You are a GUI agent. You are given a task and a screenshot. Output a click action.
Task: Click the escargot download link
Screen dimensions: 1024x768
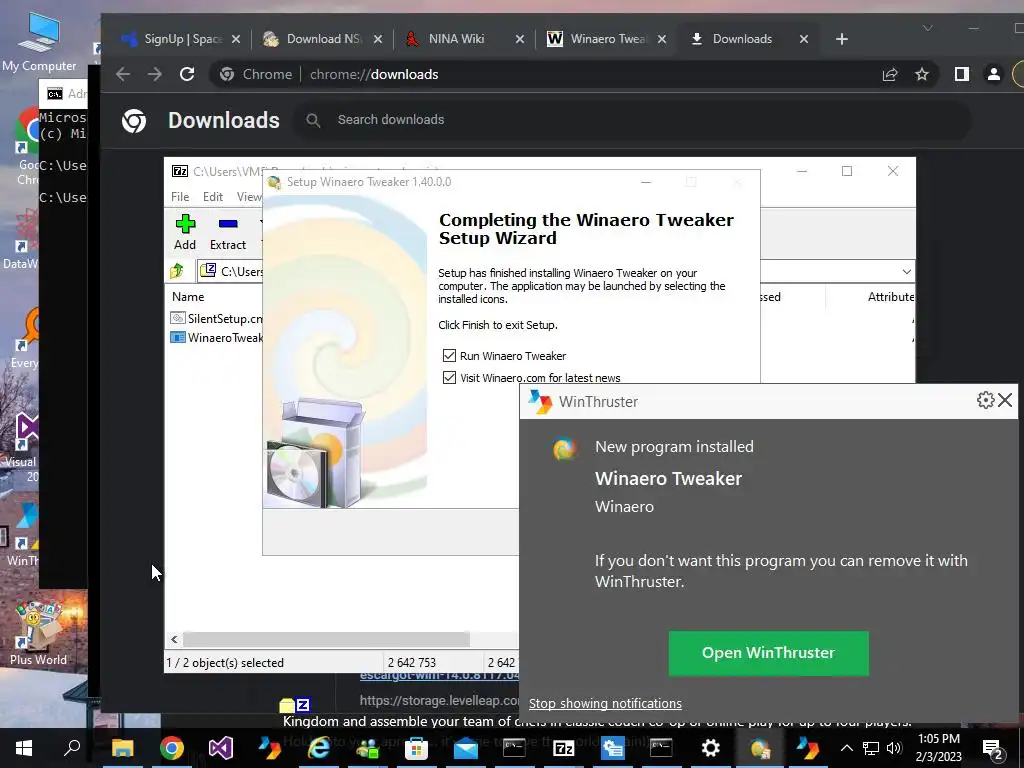440,676
